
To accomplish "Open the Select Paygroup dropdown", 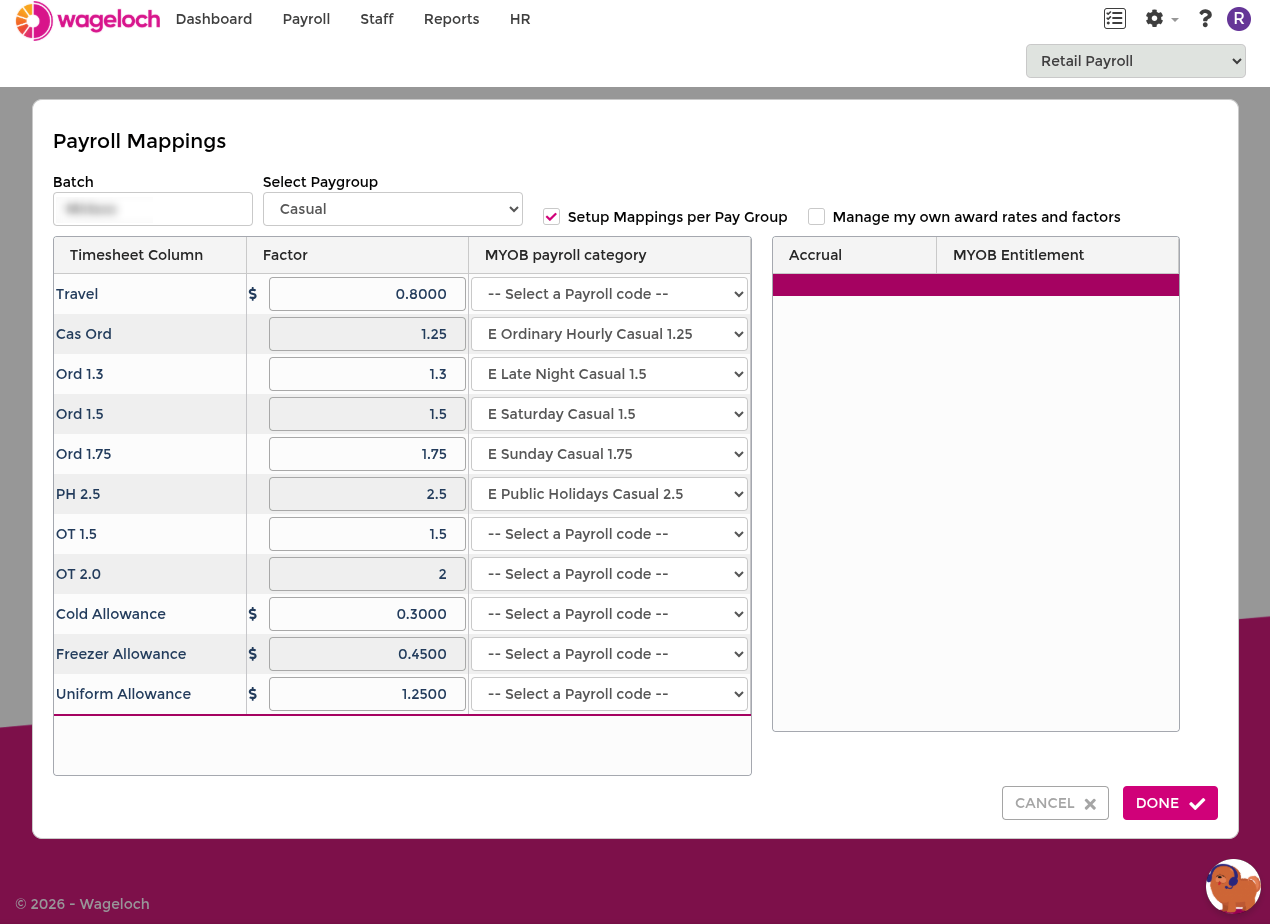I will pyautogui.click(x=393, y=209).
